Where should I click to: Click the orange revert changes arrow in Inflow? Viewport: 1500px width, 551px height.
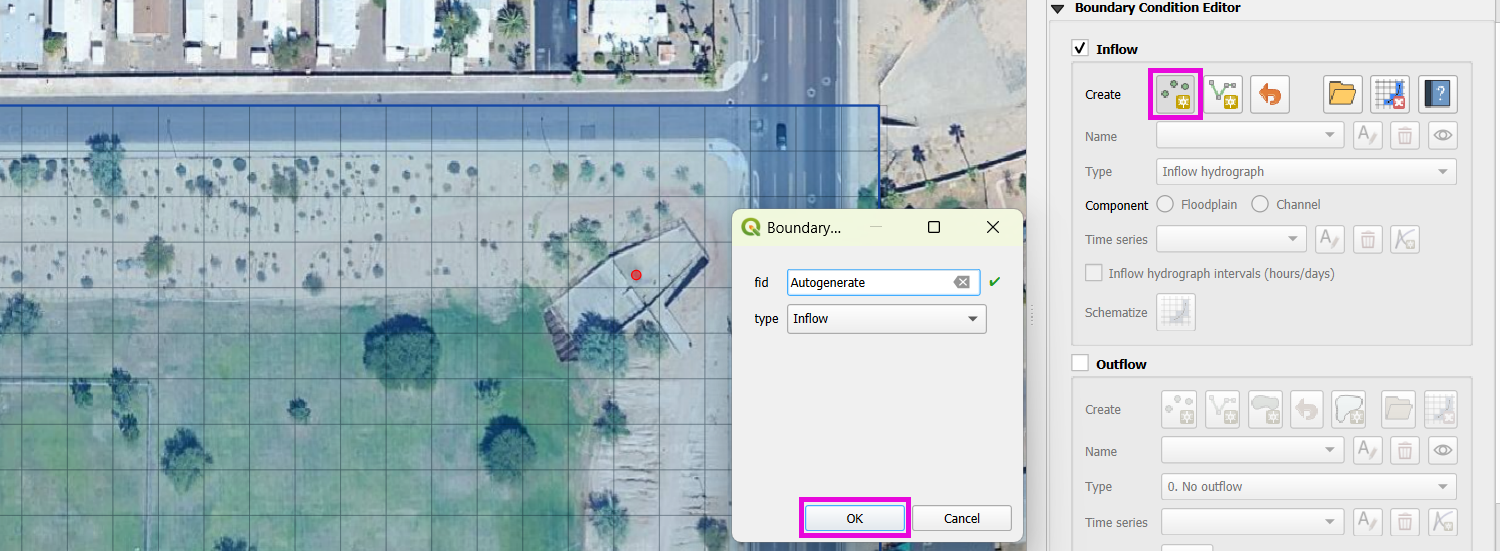(x=1269, y=95)
